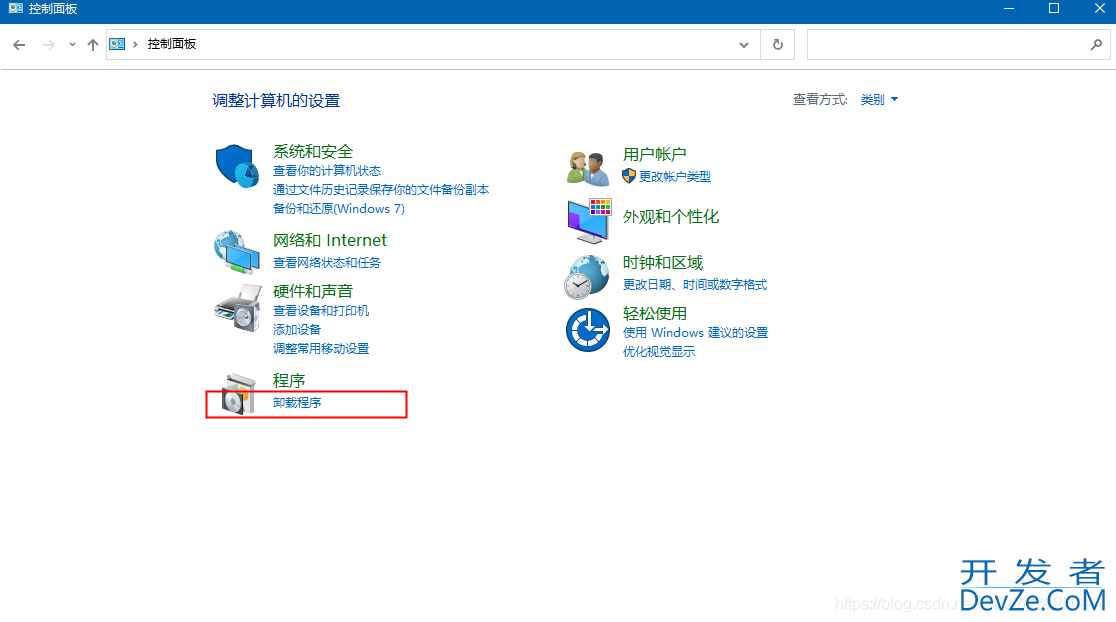Open the 程序 category heading
The image size is (1116, 622).
pyautogui.click(x=289, y=381)
